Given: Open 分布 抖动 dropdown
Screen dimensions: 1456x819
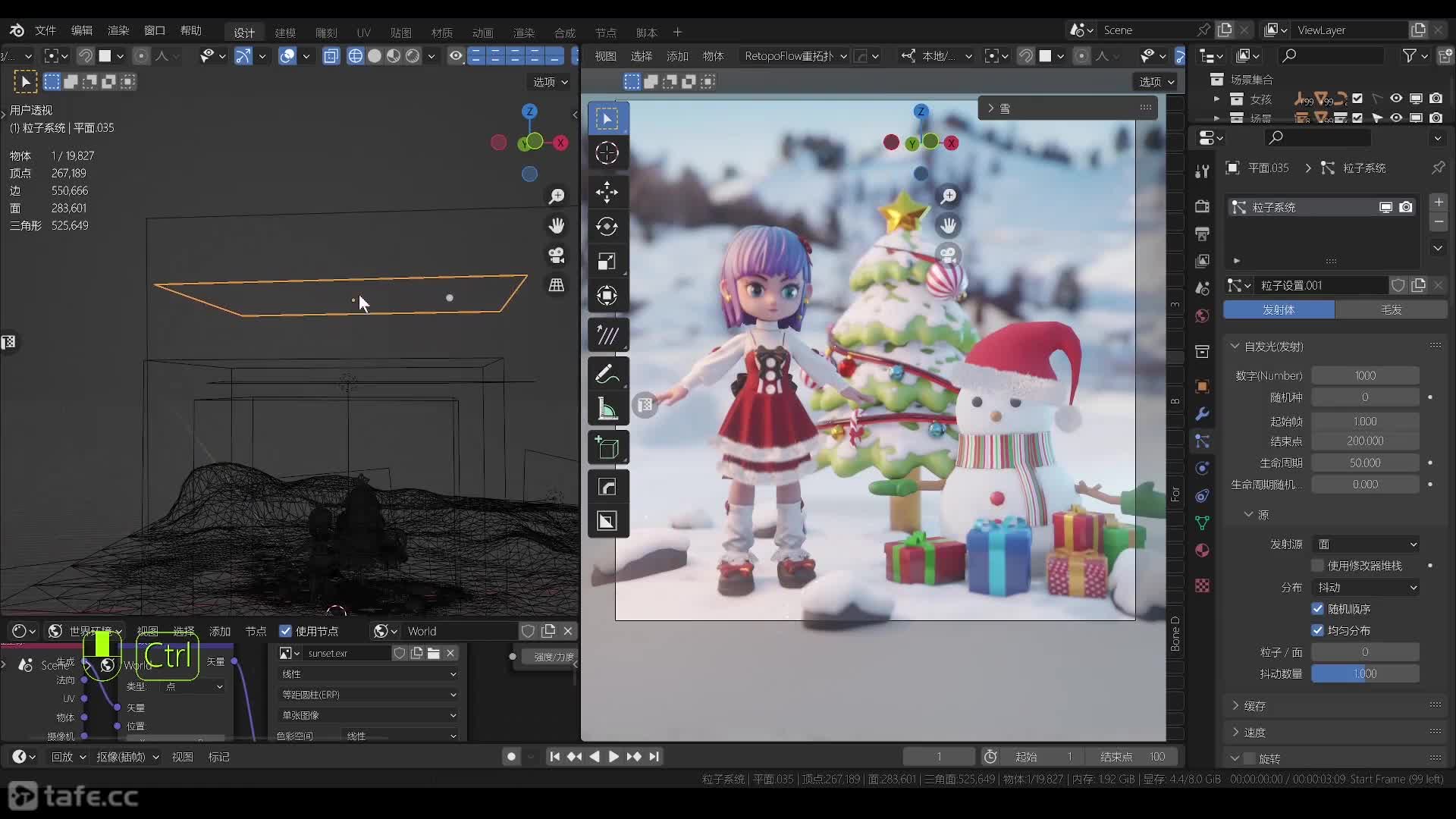Looking at the screenshot, I should (x=1366, y=588).
